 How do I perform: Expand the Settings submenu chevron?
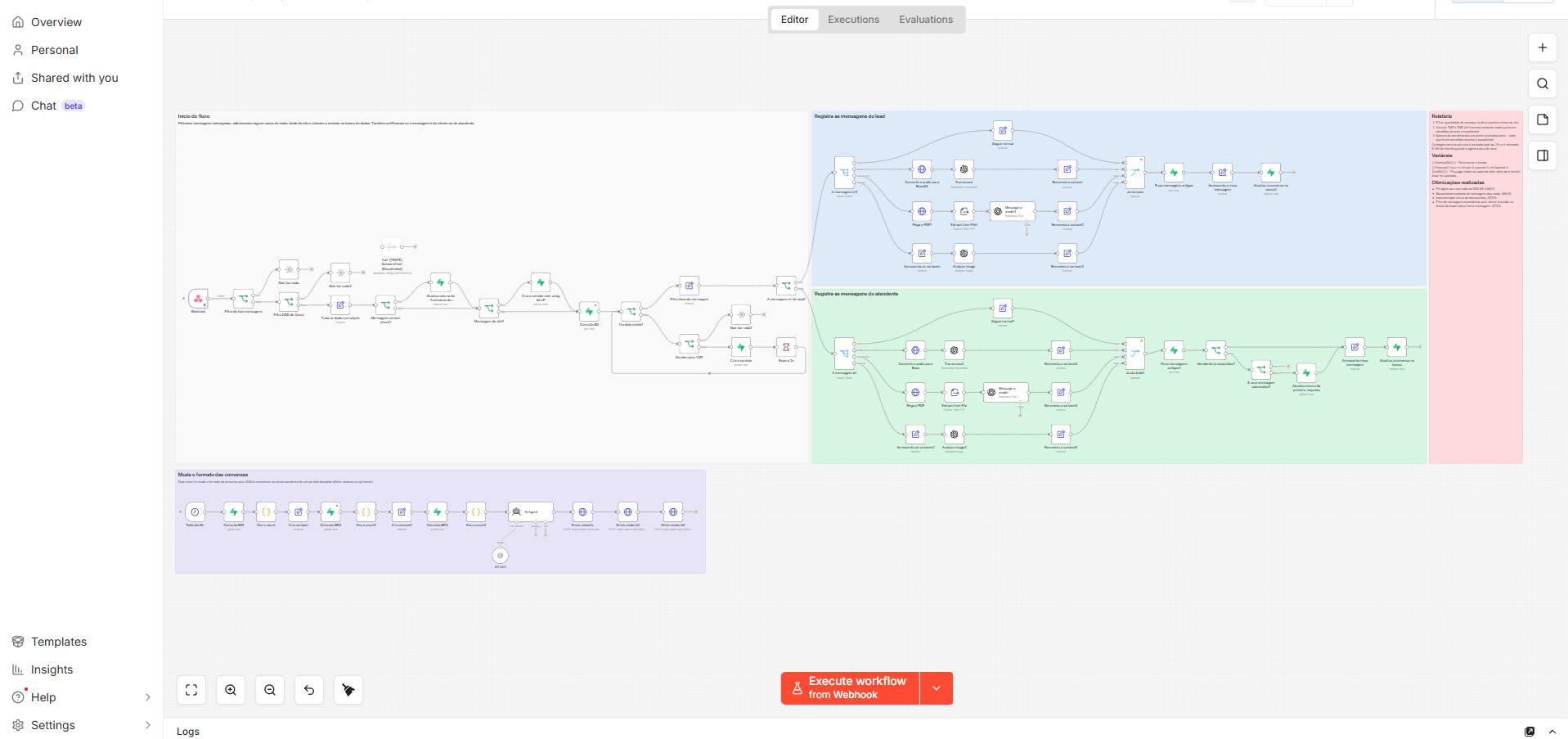tap(148, 725)
